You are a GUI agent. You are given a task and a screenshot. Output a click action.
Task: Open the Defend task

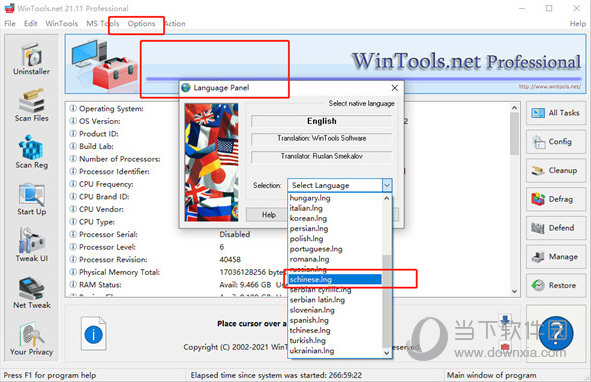point(556,228)
